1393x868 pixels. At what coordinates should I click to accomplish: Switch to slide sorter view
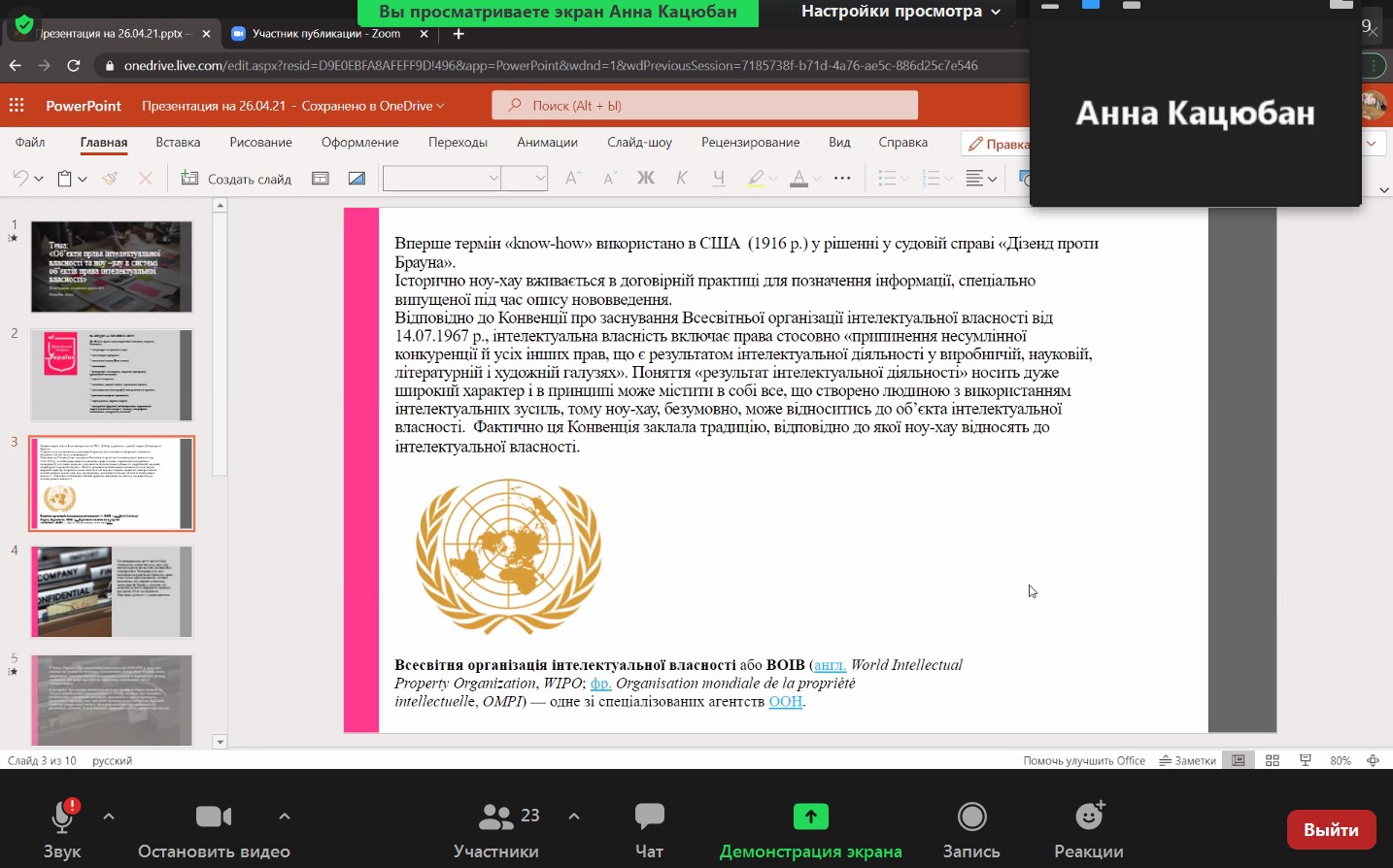pyautogui.click(x=1273, y=760)
